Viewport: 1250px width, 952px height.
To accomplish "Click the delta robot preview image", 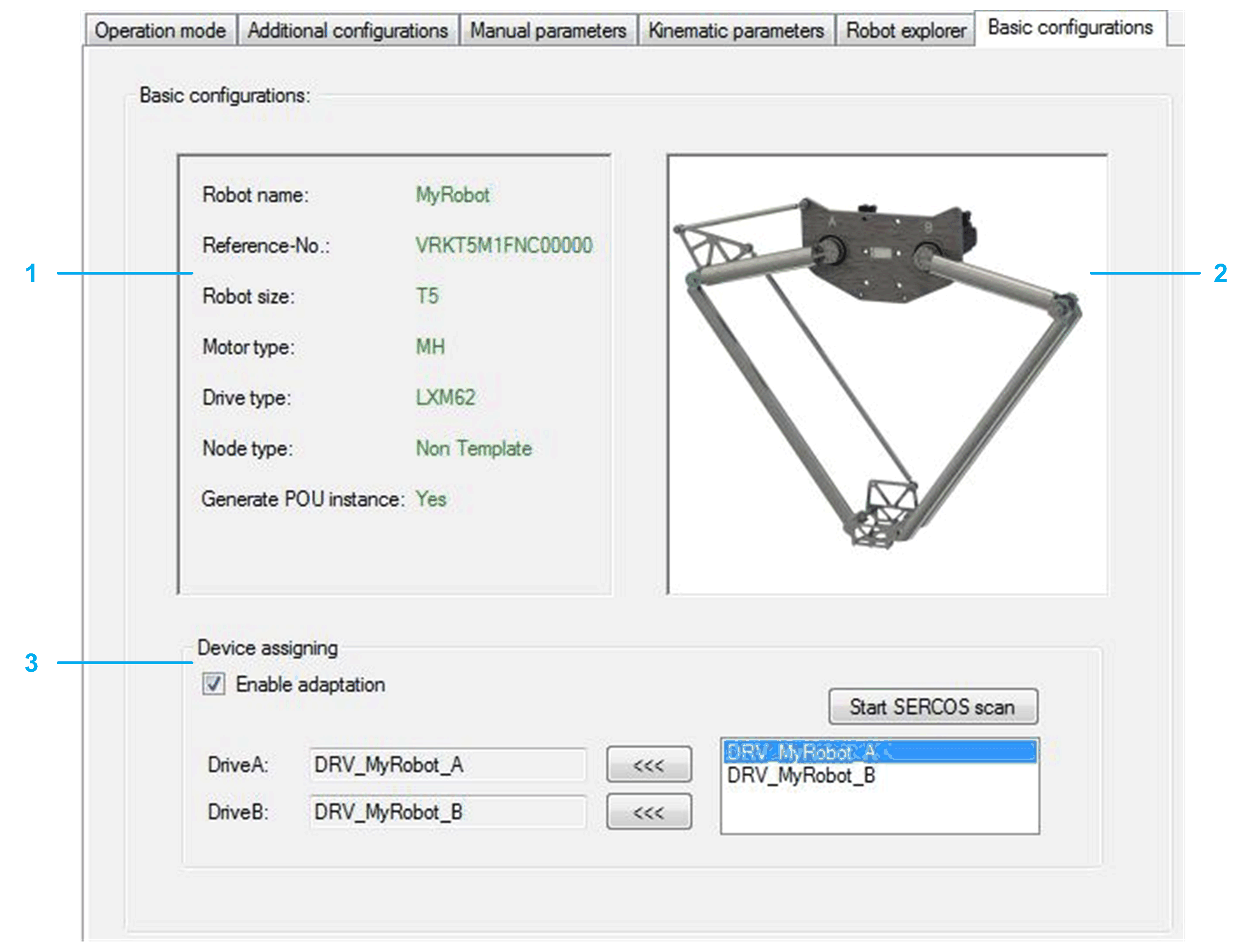I will 887,374.
